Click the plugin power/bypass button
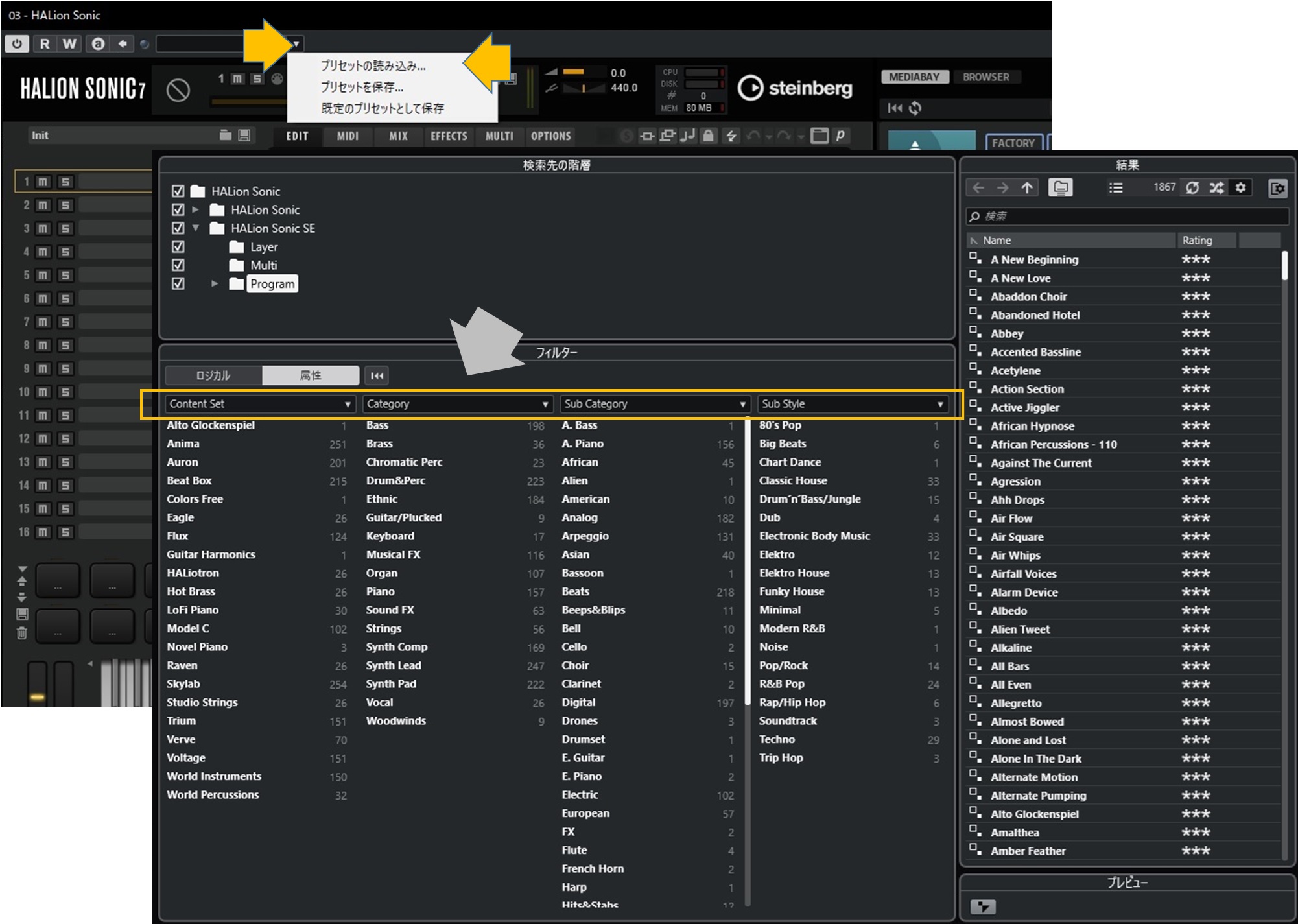 coord(17,43)
